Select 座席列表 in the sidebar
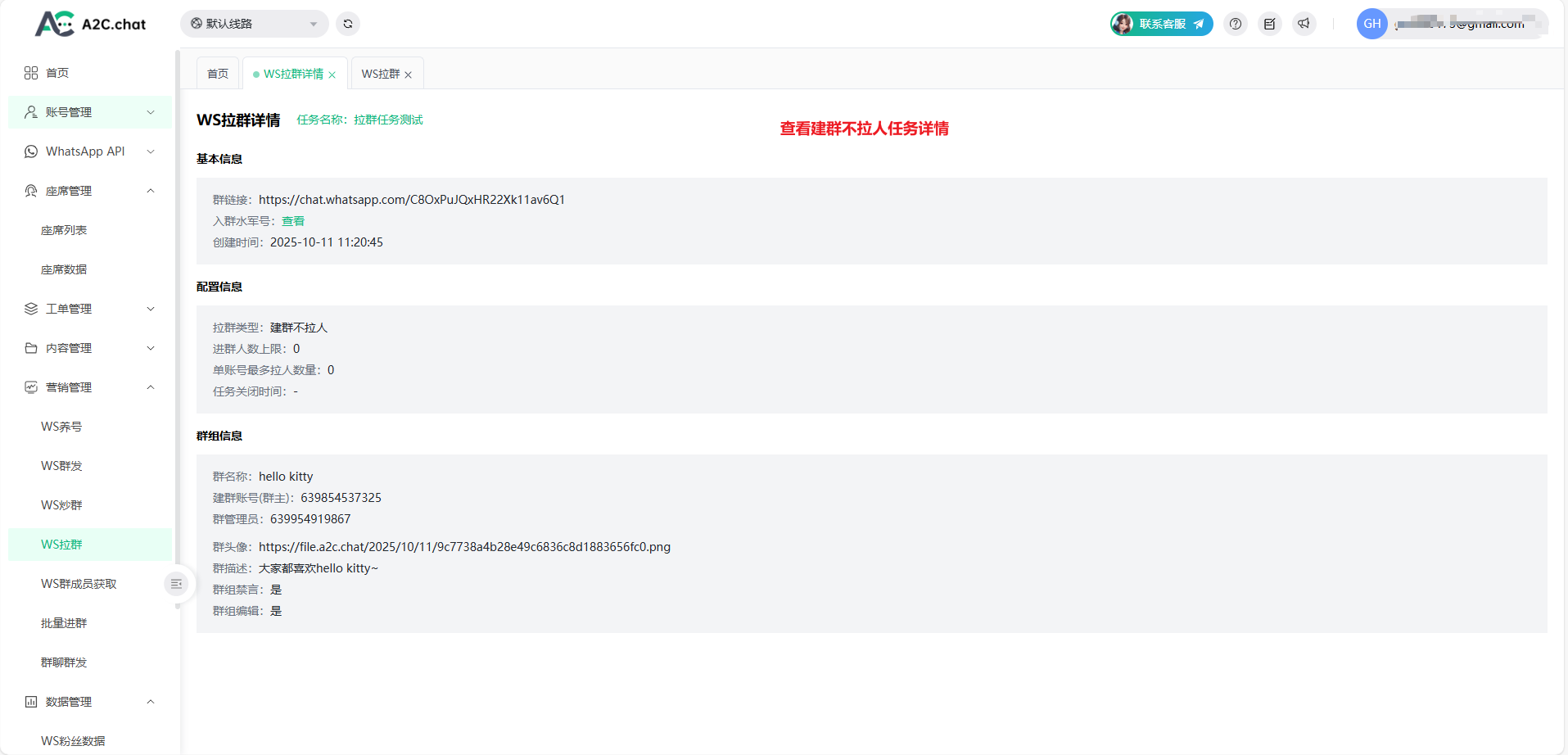The width and height of the screenshot is (1568, 755). pyautogui.click(x=64, y=230)
